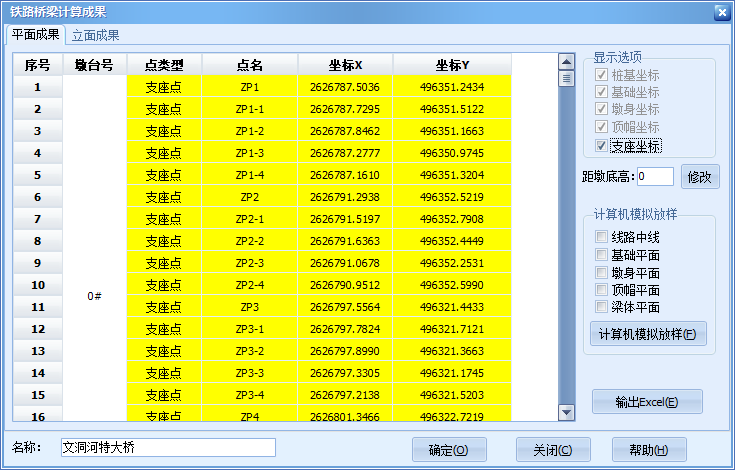Image resolution: width=735 pixels, height=470 pixels.
Task: Check the 梁体平面 option
Action: [601, 307]
